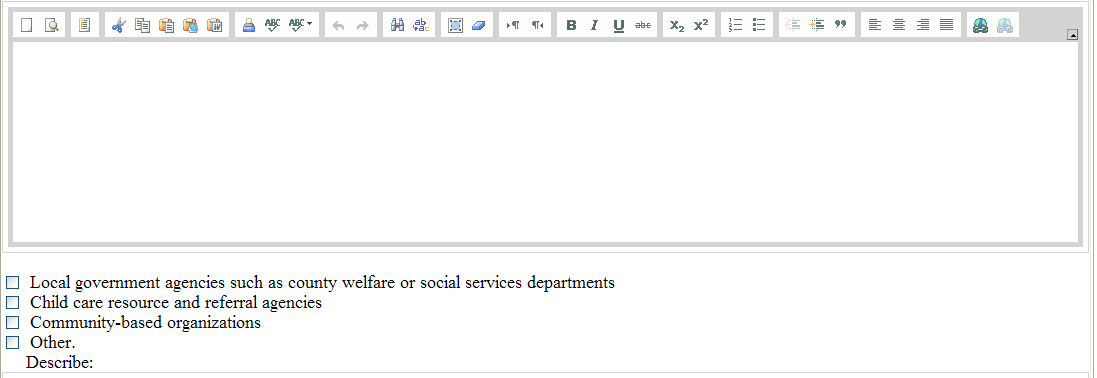The image size is (1097, 378).
Task: Check Community-based organizations checkbox
Action: [x=13, y=323]
